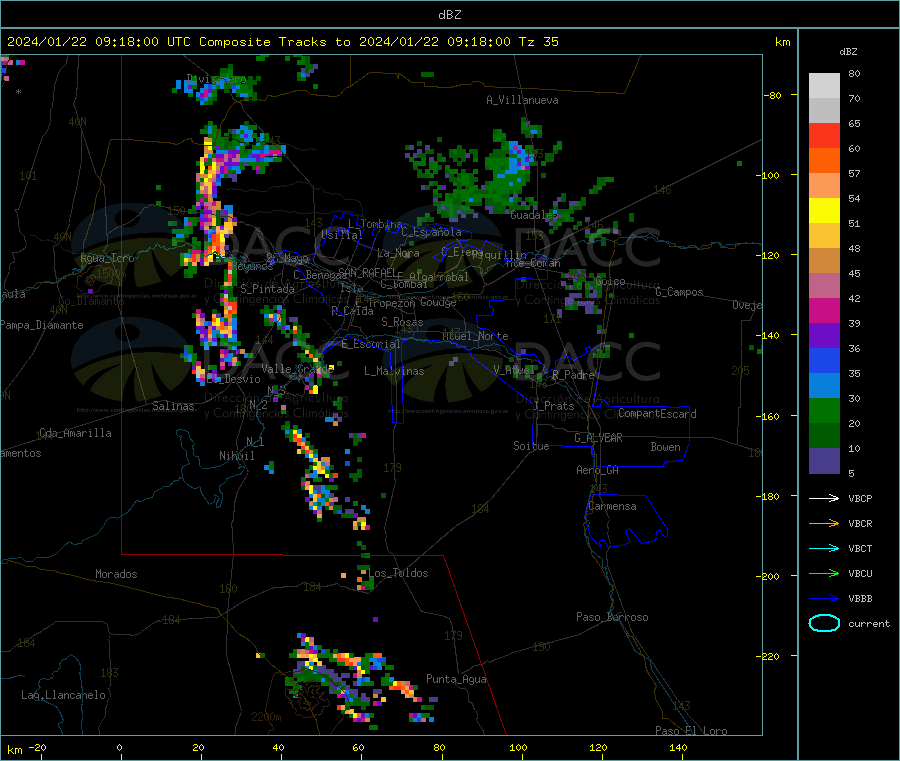The height and width of the screenshot is (761, 900).
Task: Click the dBZ legend heading above color scale
Action: pos(848,52)
